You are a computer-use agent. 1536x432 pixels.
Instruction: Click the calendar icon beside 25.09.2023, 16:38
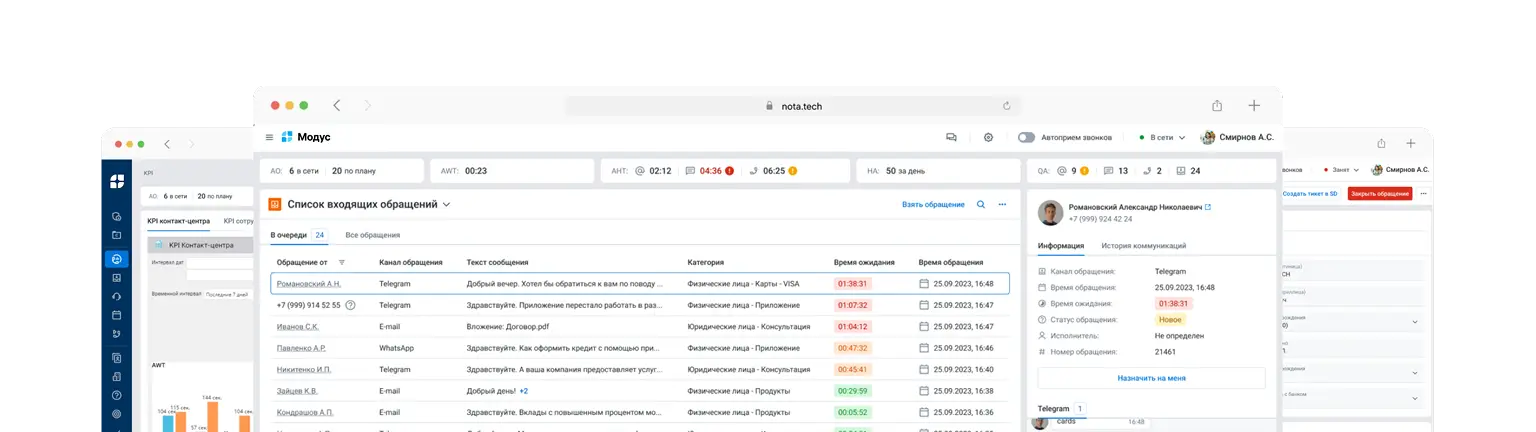pyautogui.click(x=924, y=391)
